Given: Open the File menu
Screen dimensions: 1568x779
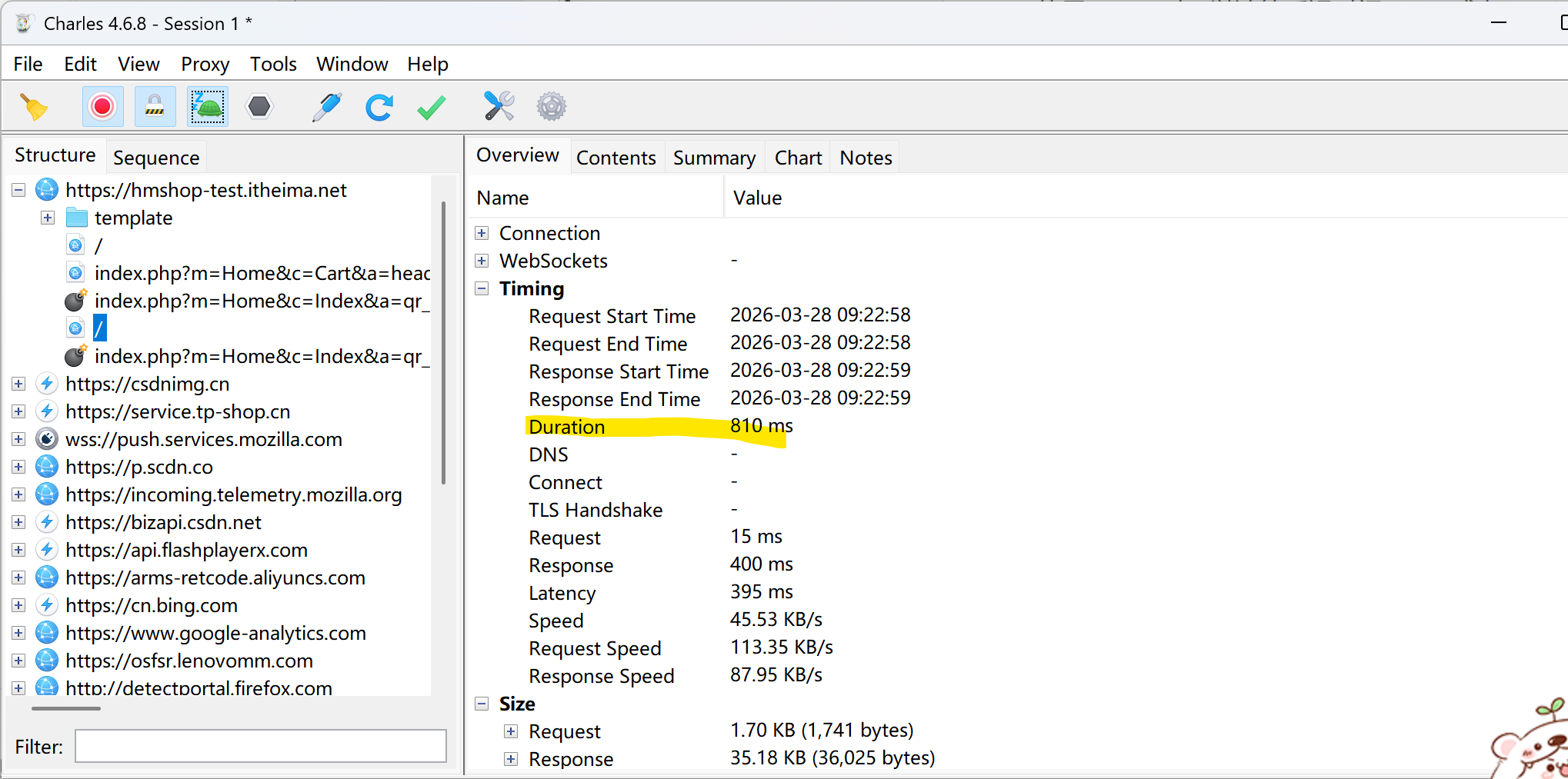Looking at the screenshot, I should pyautogui.click(x=28, y=64).
